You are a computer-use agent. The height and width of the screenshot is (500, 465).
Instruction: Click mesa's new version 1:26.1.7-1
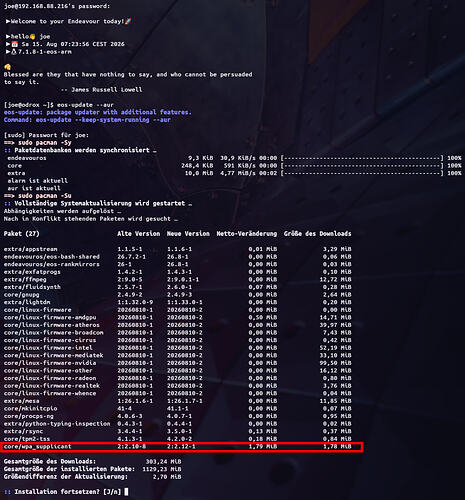pos(185,401)
